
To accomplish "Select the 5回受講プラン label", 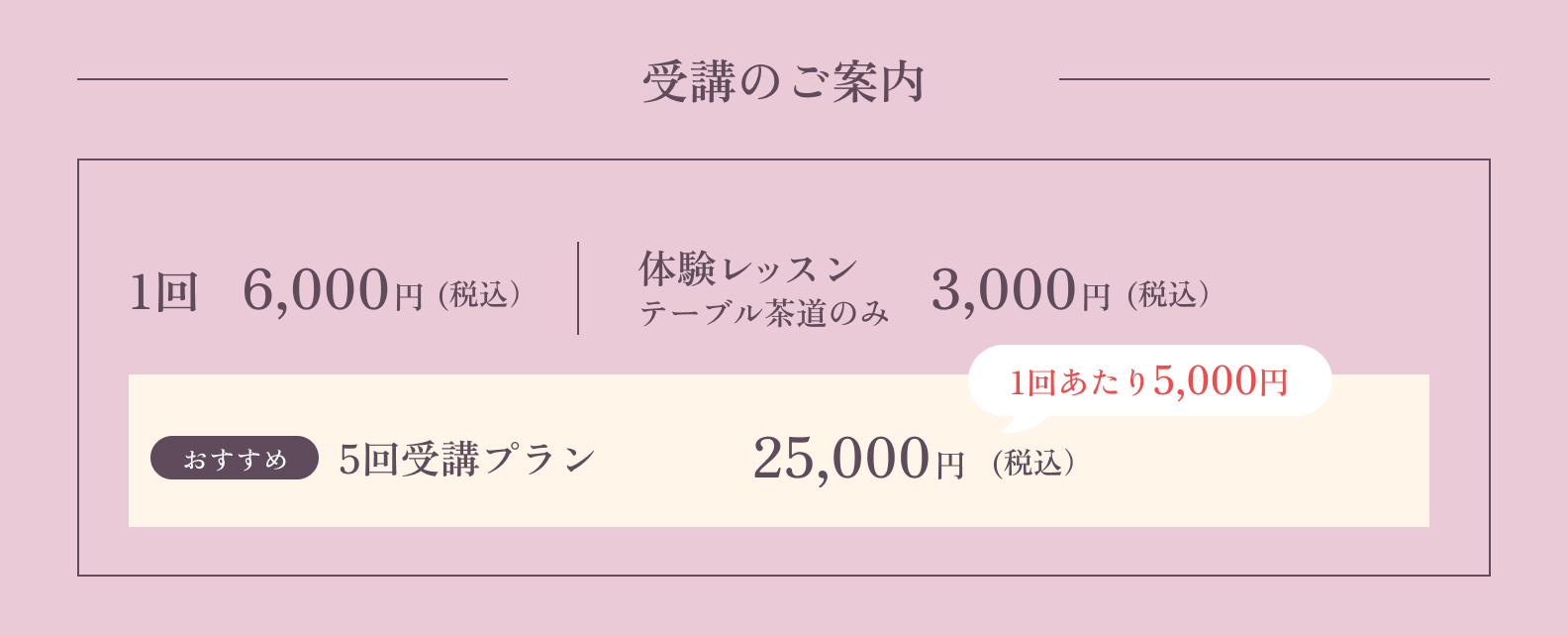I will (467, 459).
